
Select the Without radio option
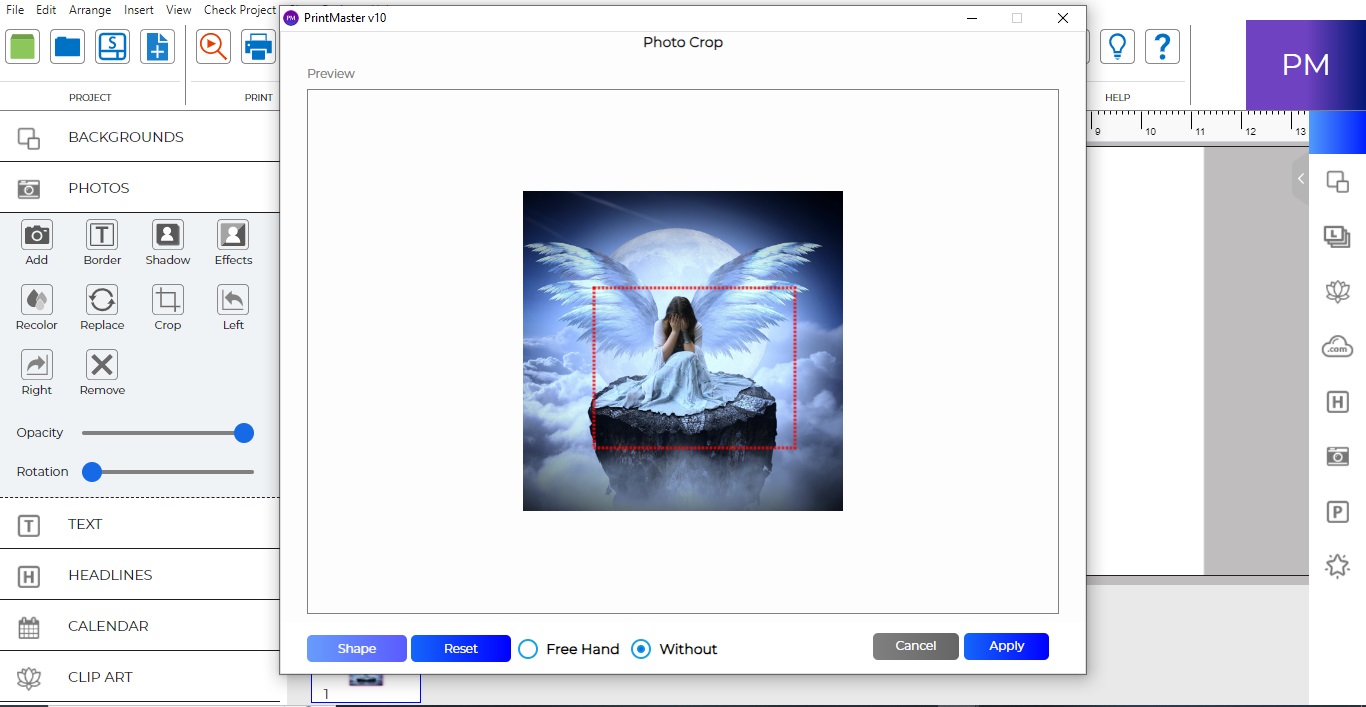[641, 649]
